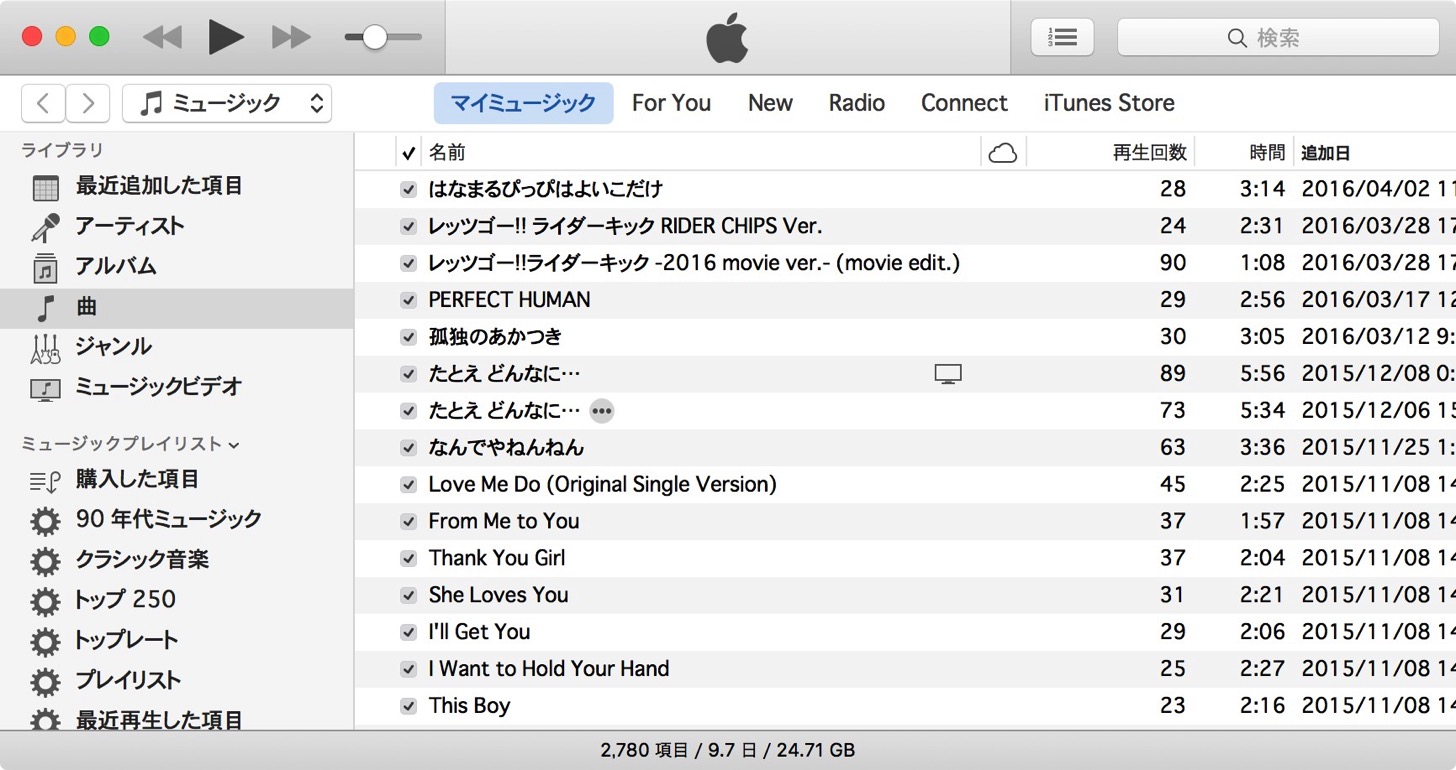
Task: Sort by 再生回数 column header
Action: click(1110, 153)
